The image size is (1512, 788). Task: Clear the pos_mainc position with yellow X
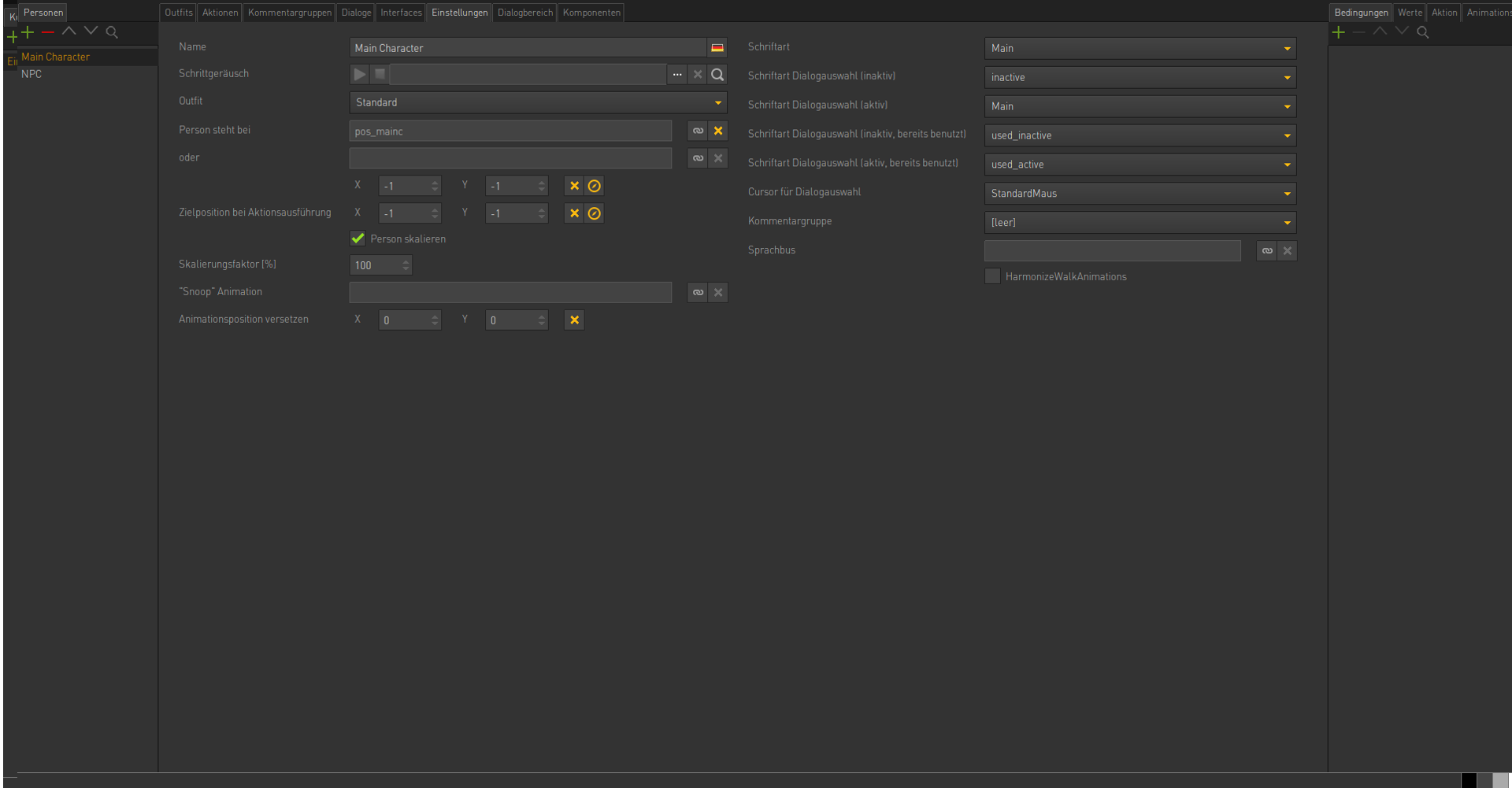coord(718,131)
